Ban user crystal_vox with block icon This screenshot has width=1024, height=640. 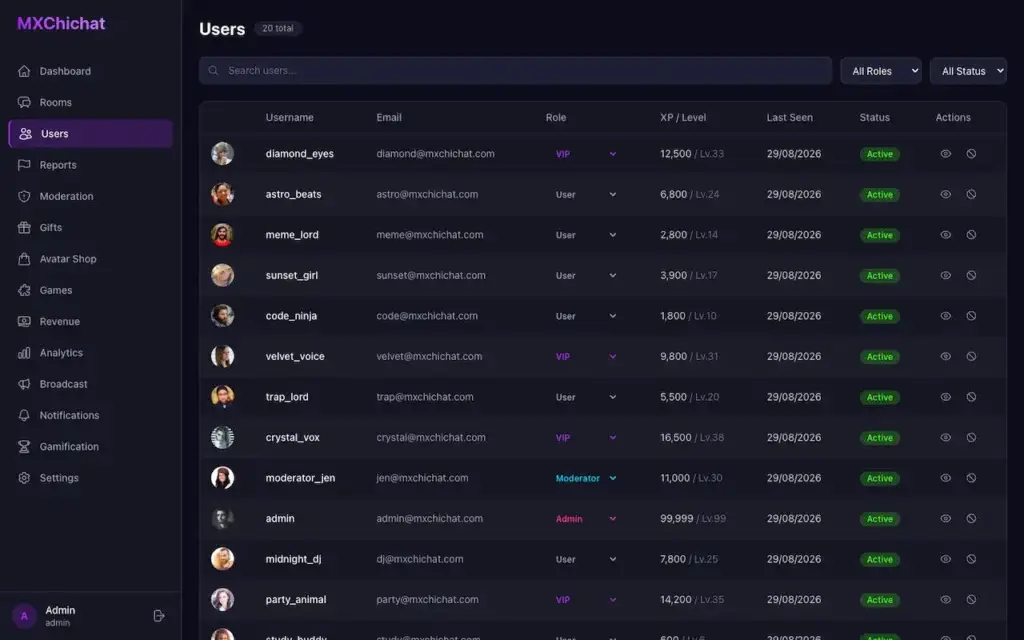(971, 438)
